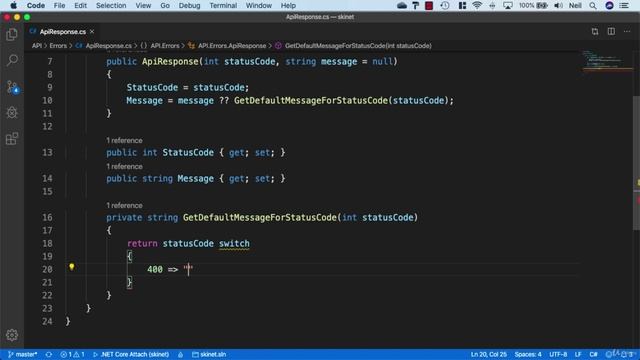The height and width of the screenshot is (360, 640).
Task: Change language mode C# in status bar
Action: pos(593,354)
